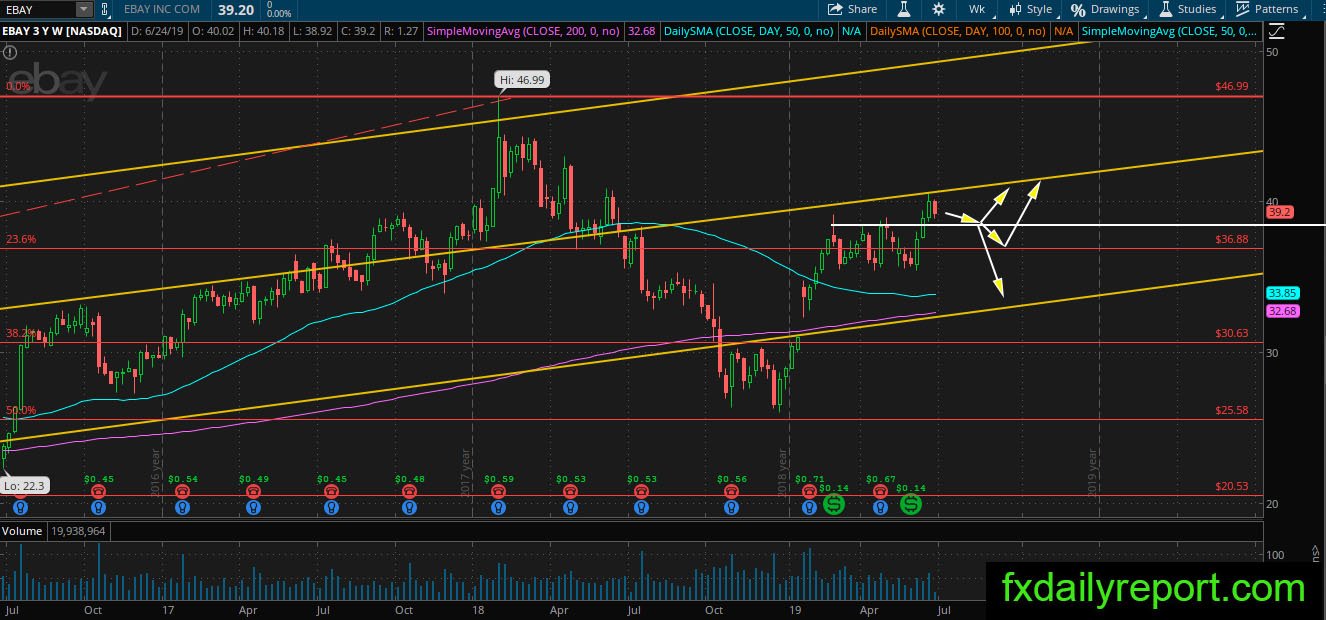Click earnings bulb icon below $0.48
The width and height of the screenshot is (1326, 620).
point(408,507)
